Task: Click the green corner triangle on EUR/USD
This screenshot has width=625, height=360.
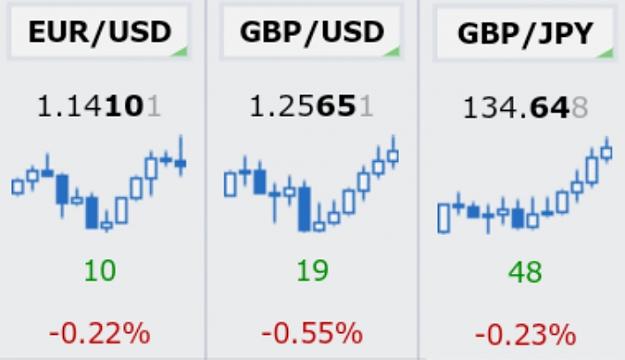Action: pyautogui.click(x=180, y=52)
